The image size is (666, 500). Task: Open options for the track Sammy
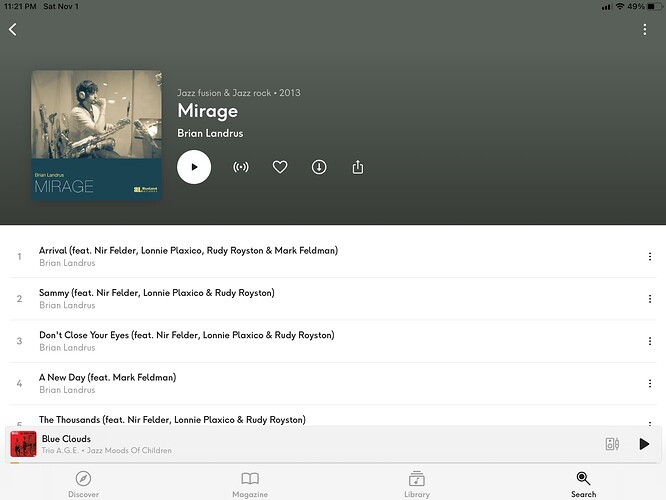650,299
